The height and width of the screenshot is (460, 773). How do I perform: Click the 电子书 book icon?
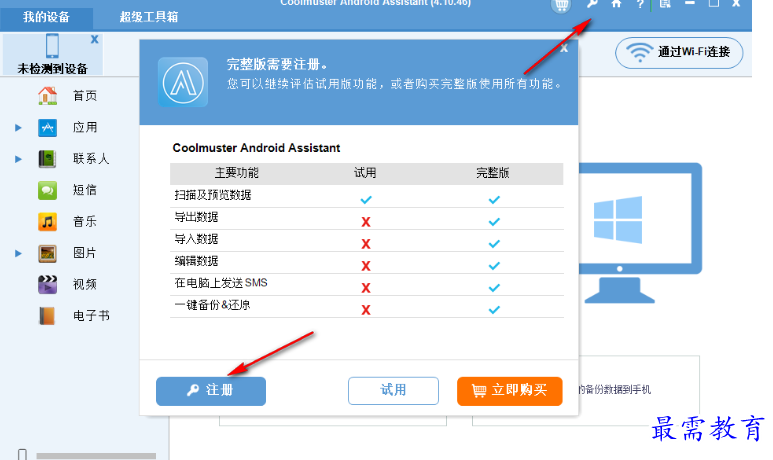pyautogui.click(x=47, y=316)
